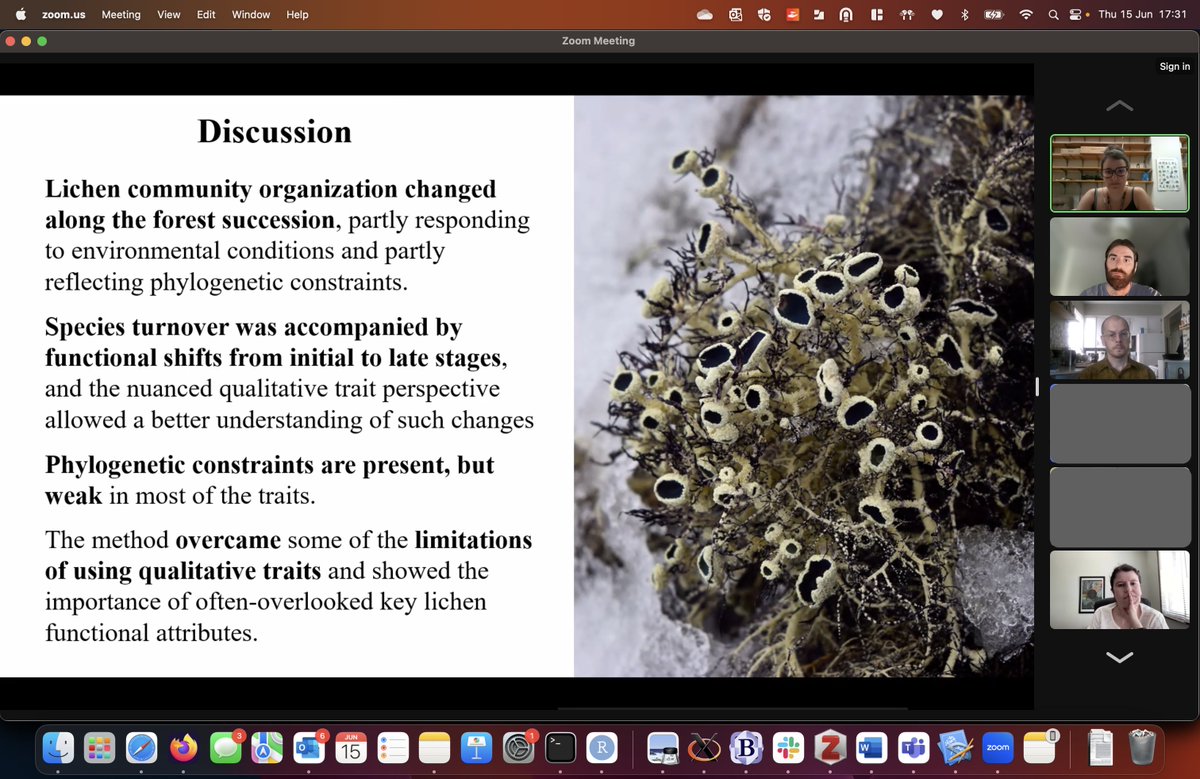Show previous participants with up chevron
Image resolution: width=1200 pixels, height=779 pixels.
[1119, 105]
